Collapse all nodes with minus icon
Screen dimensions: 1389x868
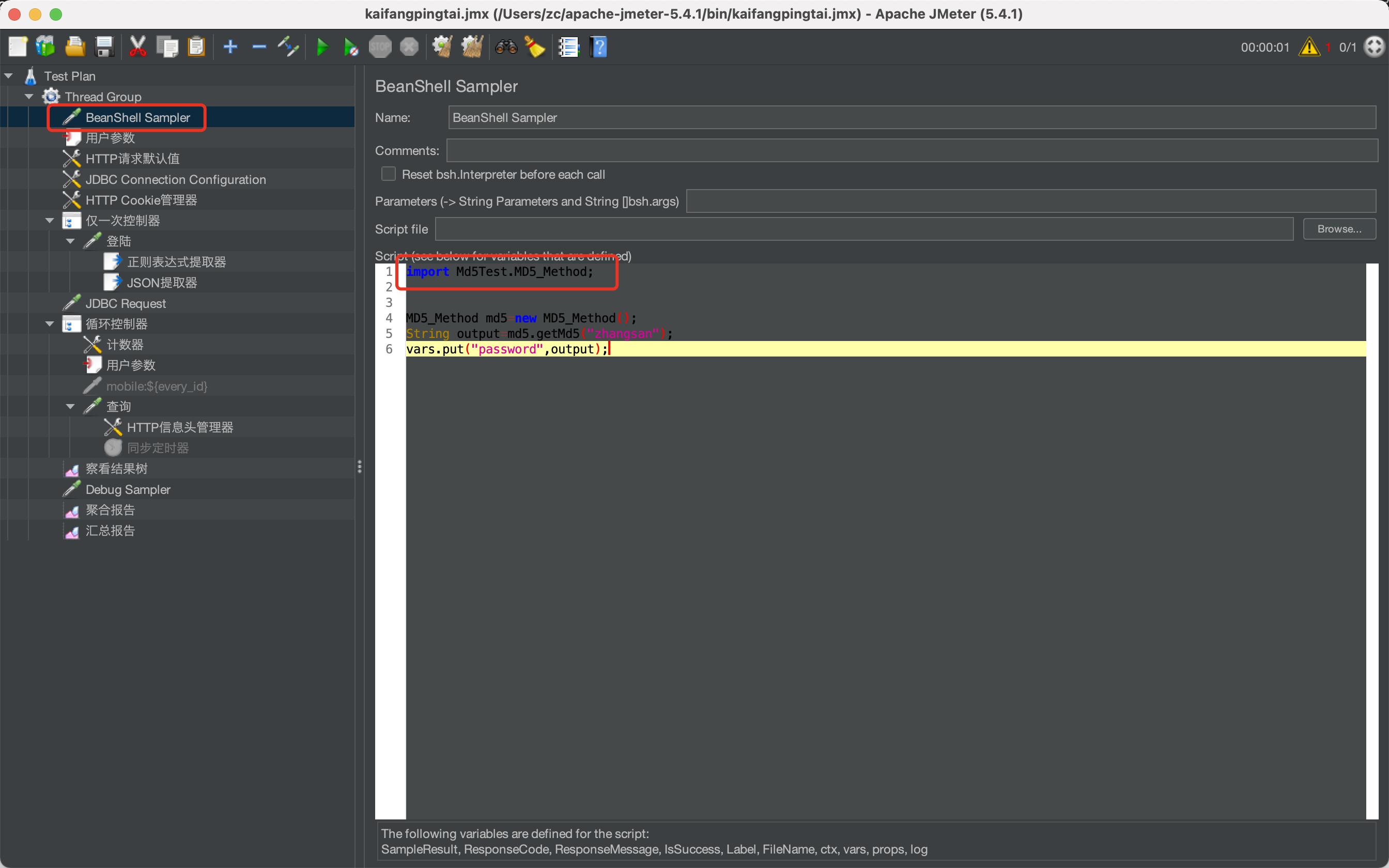click(259, 47)
